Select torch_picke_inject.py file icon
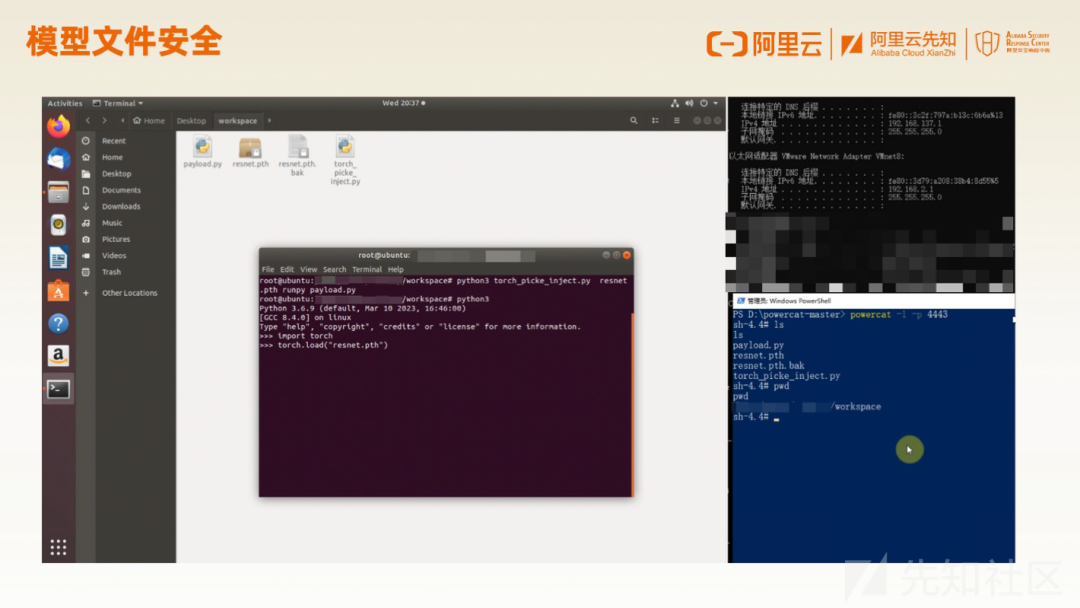 tap(345, 160)
